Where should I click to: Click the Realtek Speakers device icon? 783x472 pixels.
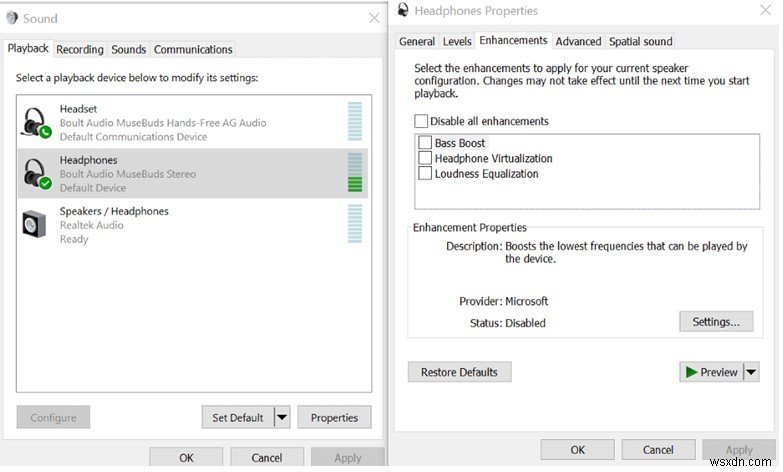[34, 225]
